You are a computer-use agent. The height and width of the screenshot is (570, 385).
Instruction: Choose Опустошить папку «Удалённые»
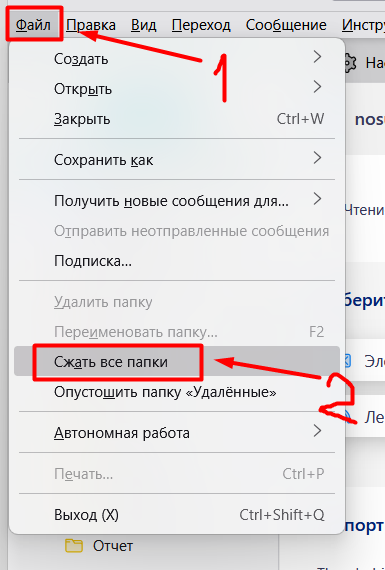tap(177, 392)
